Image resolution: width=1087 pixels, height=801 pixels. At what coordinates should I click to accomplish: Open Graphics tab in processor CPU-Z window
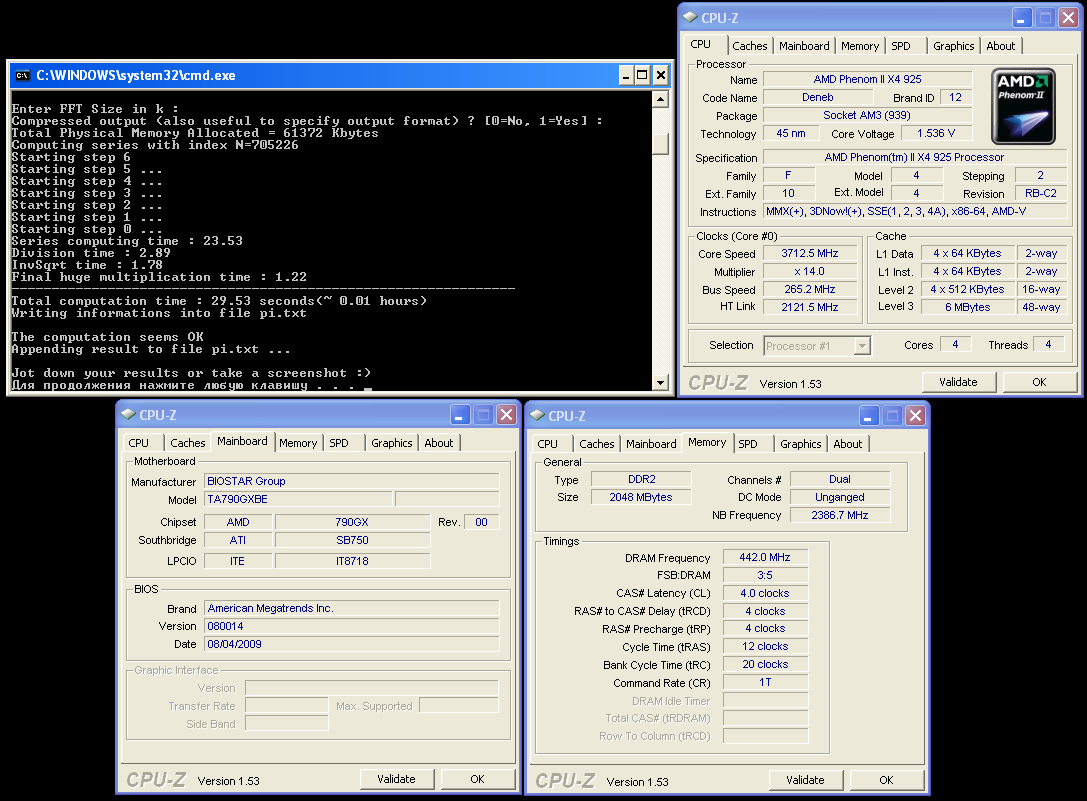(953, 46)
